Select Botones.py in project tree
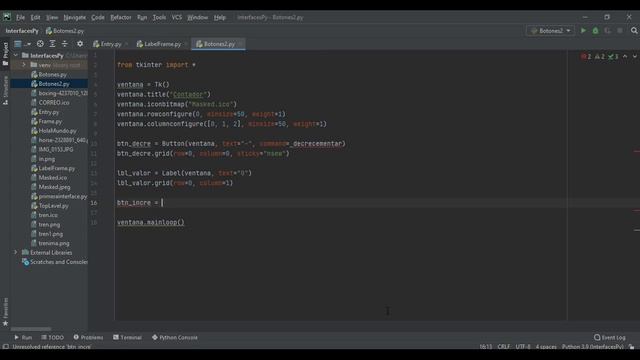640x360 pixels. coord(49,75)
